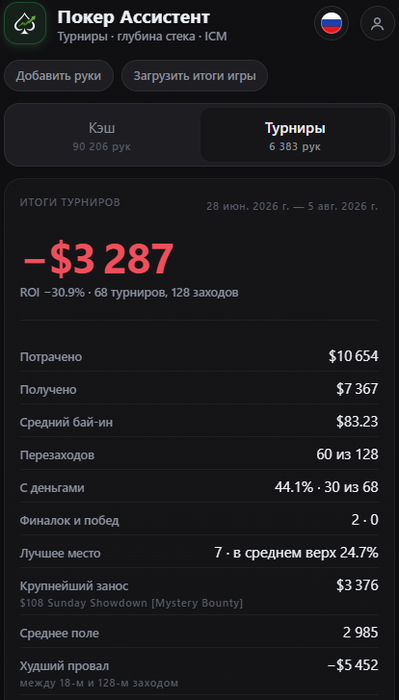Select the Средний бай-ин row

[199, 422]
